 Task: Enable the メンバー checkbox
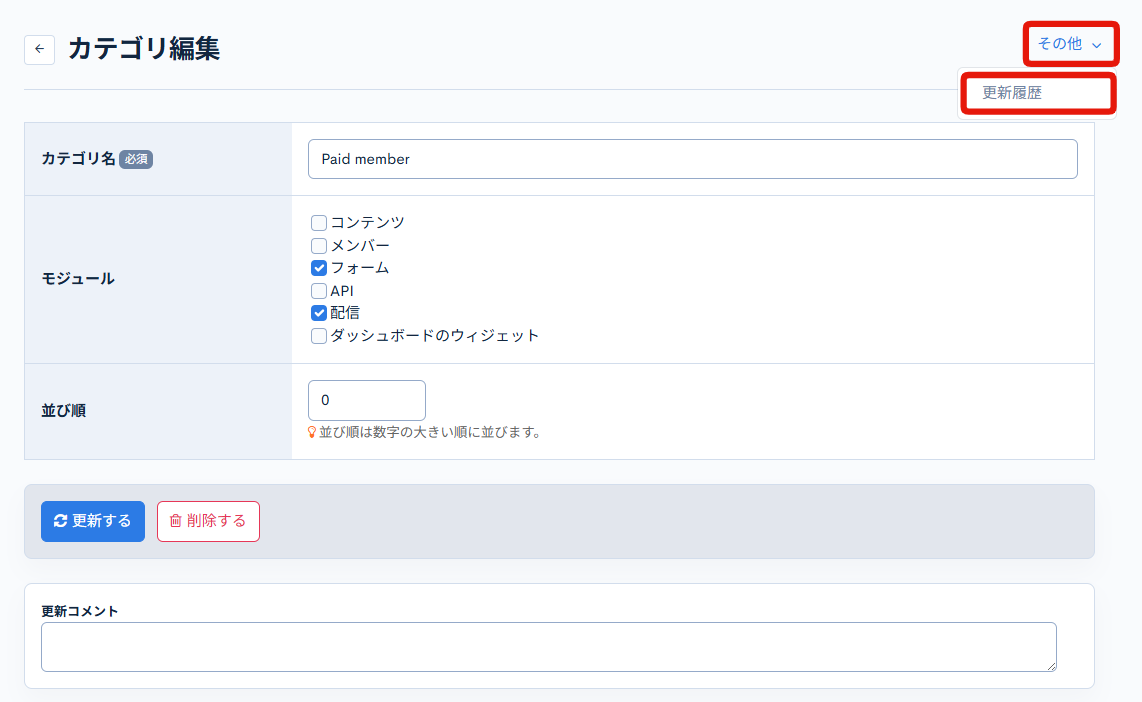pos(319,245)
